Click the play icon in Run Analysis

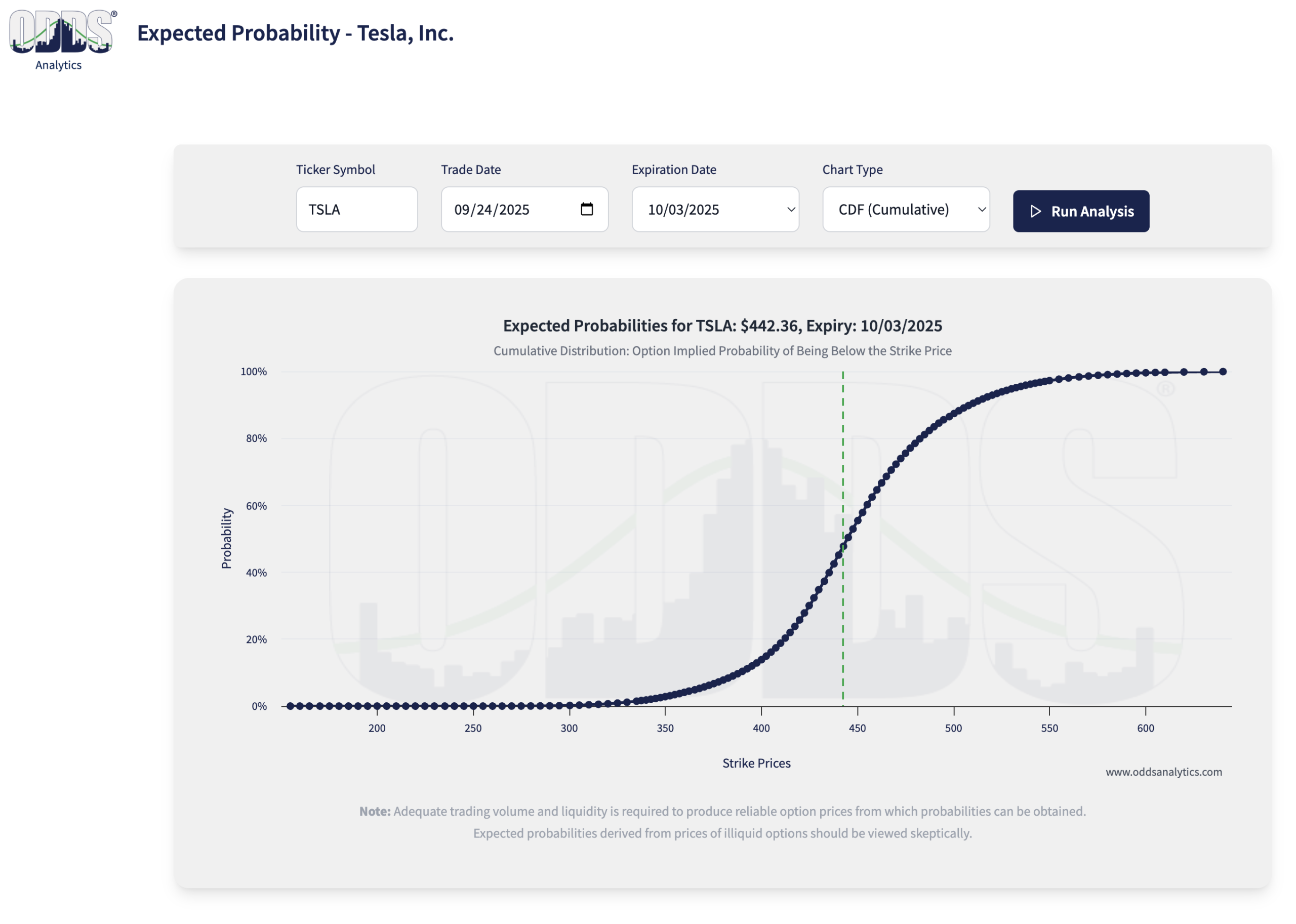(1035, 212)
